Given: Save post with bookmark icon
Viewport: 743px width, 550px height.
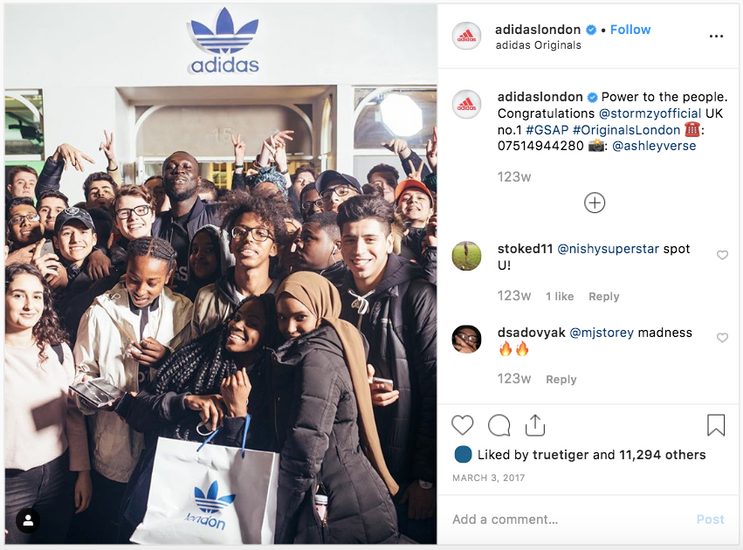Looking at the screenshot, I should [x=716, y=425].
